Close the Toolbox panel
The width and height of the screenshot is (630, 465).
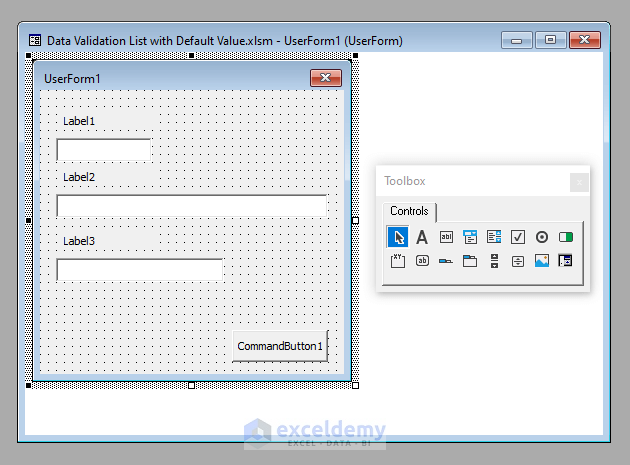click(x=579, y=182)
